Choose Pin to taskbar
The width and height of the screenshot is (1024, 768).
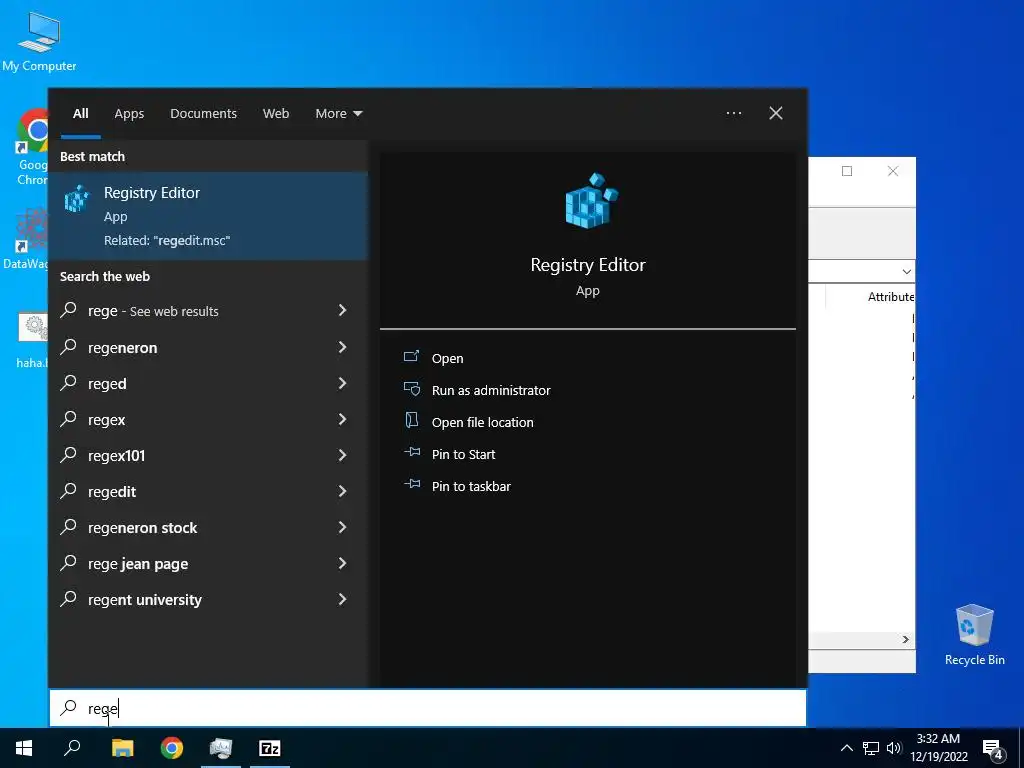(x=471, y=486)
